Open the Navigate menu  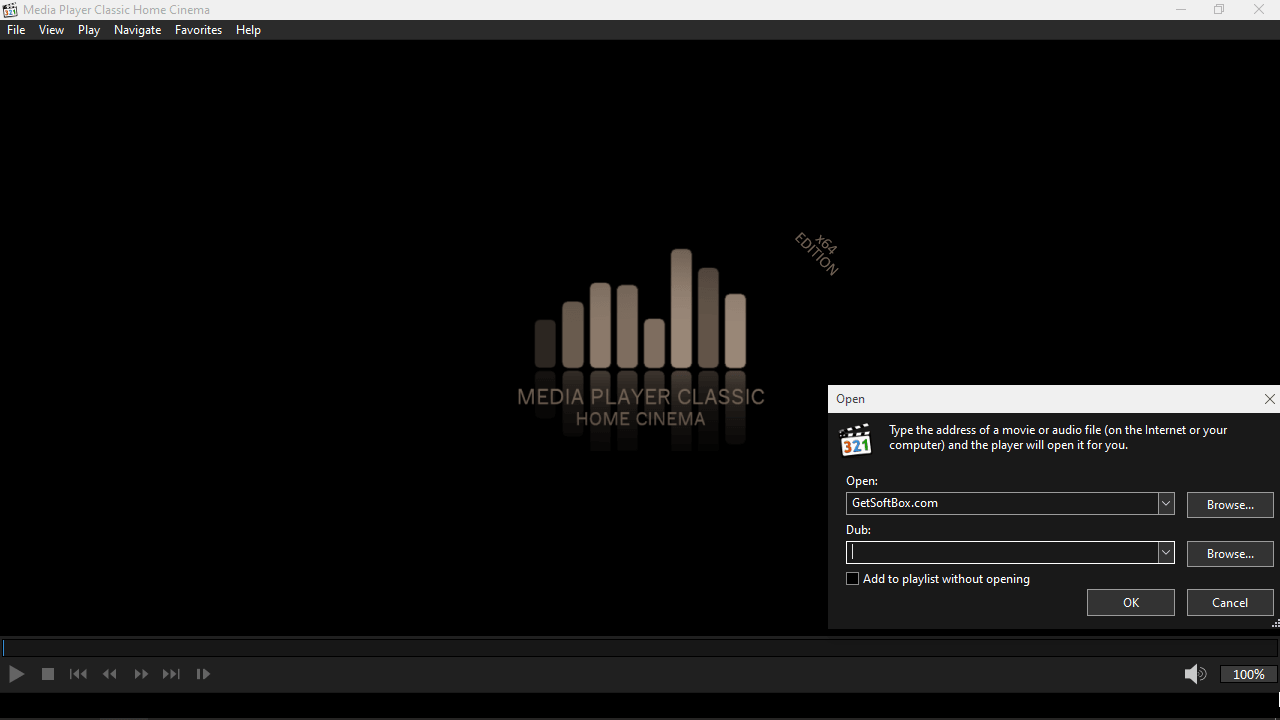138,30
